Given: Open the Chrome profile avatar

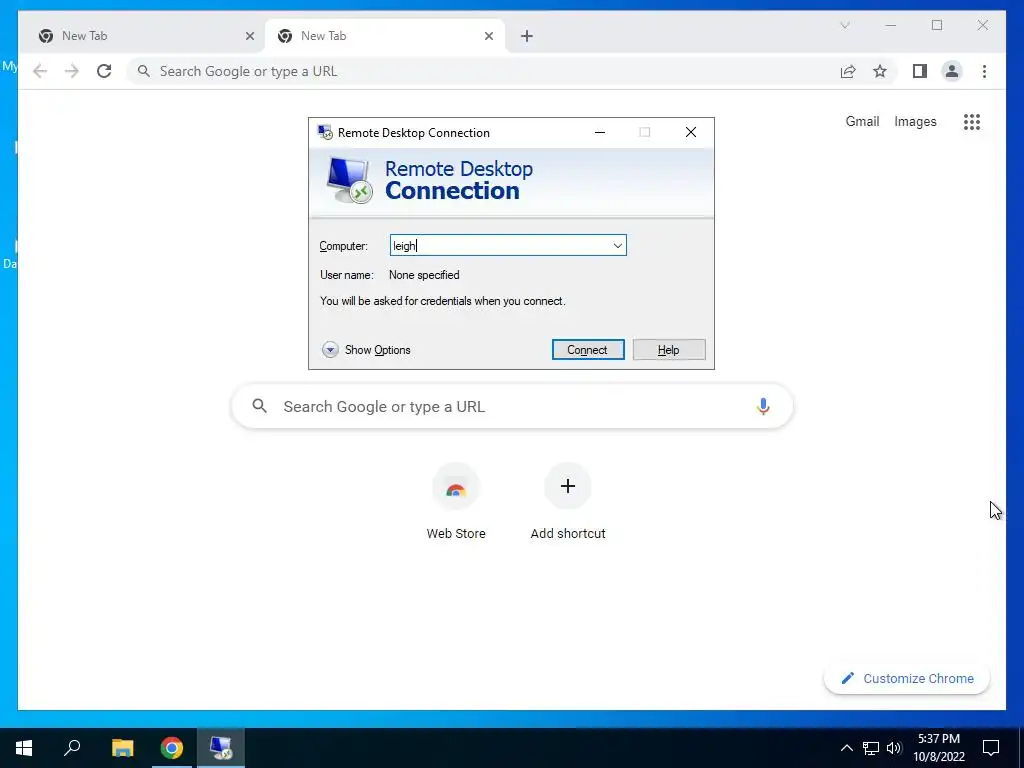Looking at the screenshot, I should (952, 71).
